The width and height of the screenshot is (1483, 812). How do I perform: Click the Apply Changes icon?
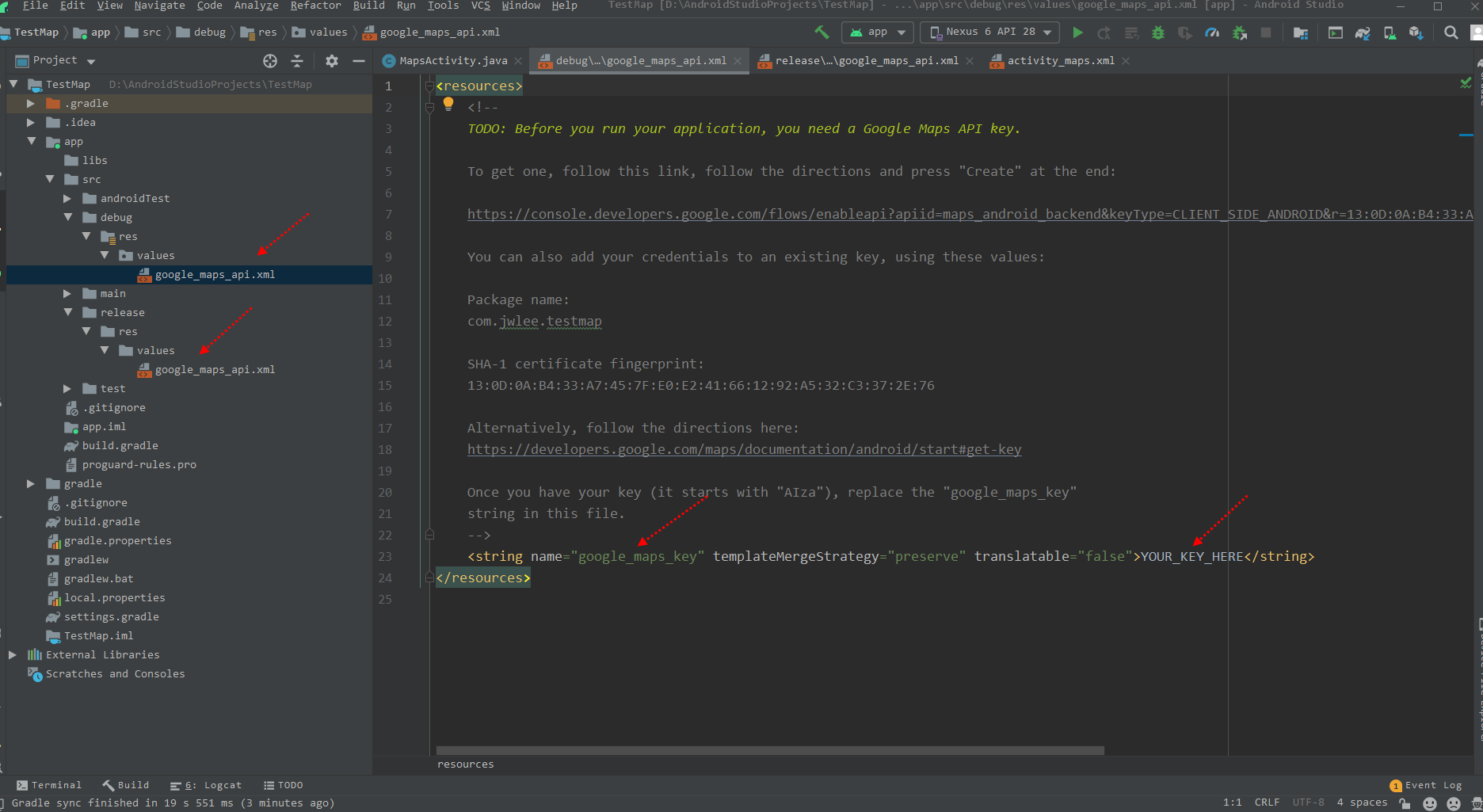point(1104,32)
